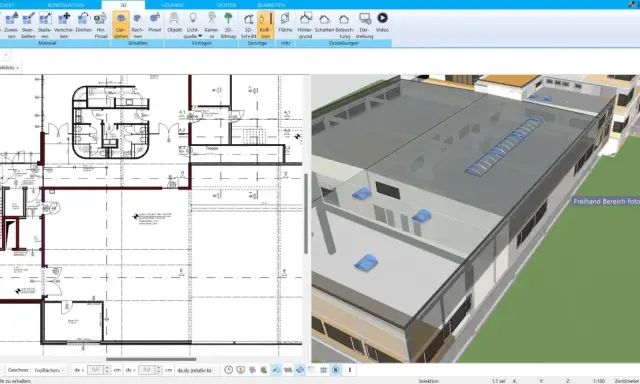This screenshot has height=384, width=640.
Task: Open the 3D-Schnitt tool
Action: click(248, 25)
